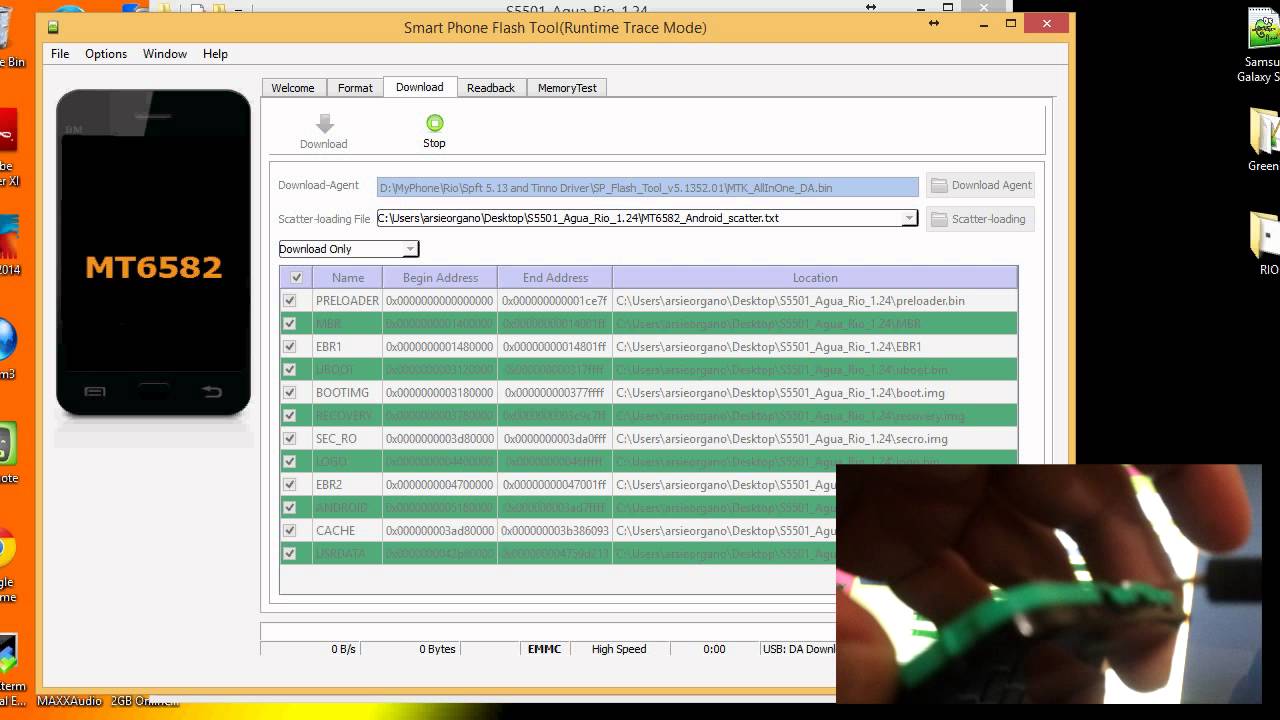1280x720 pixels.
Task: Open the RIO folder on desktop
Action: coord(1266,244)
